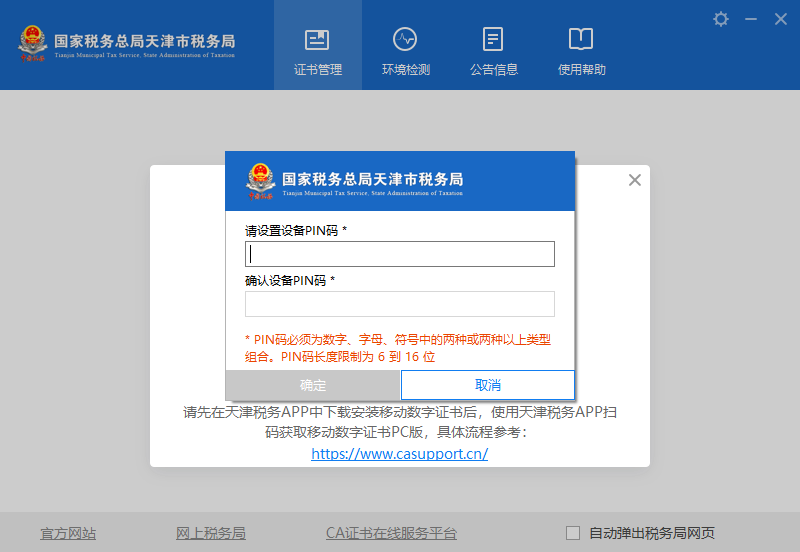Image resolution: width=800 pixels, height=552 pixels.
Task: Switch to 环境检测 tab
Action: tap(406, 51)
